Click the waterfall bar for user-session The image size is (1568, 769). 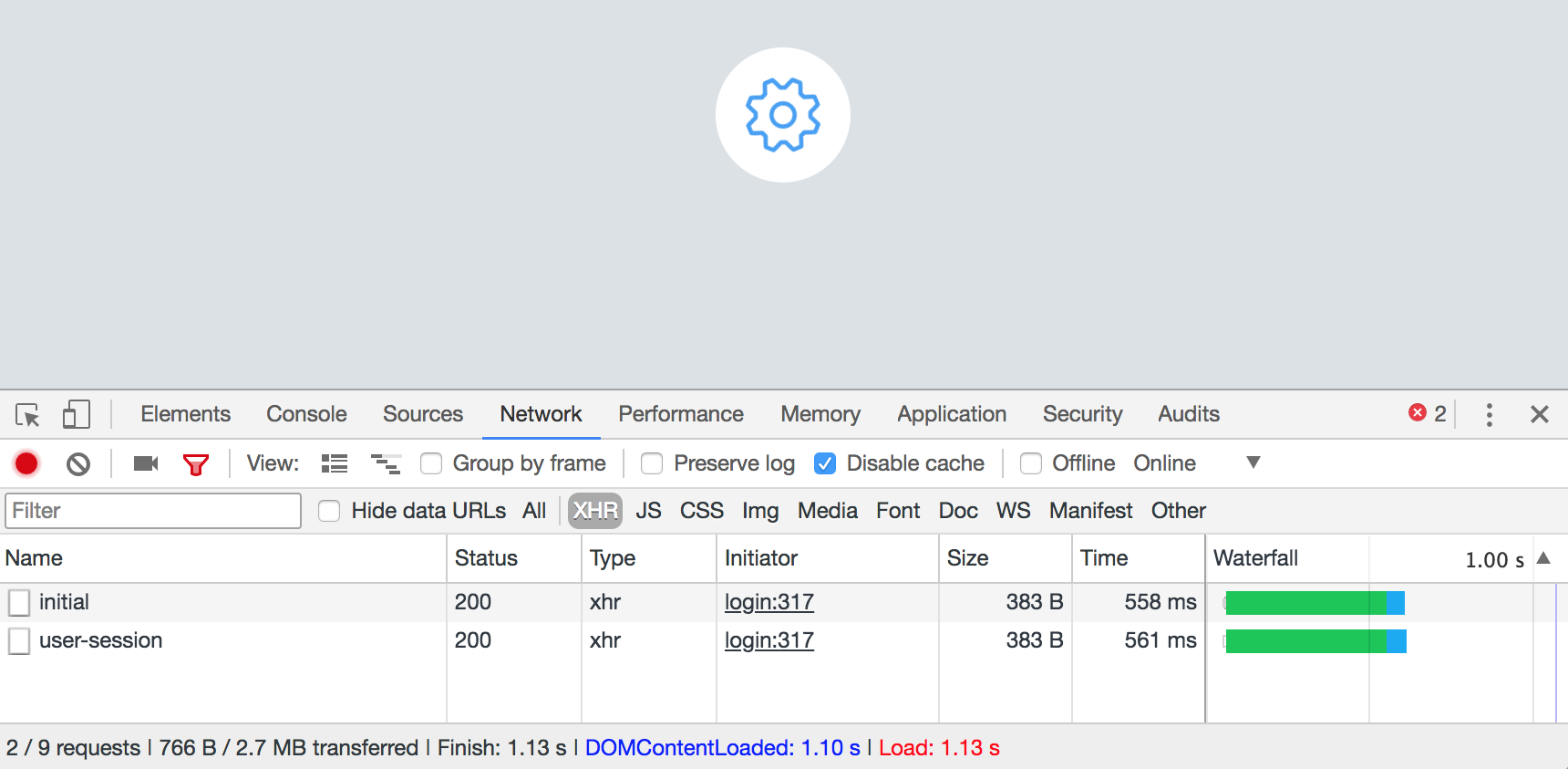[x=1315, y=641]
